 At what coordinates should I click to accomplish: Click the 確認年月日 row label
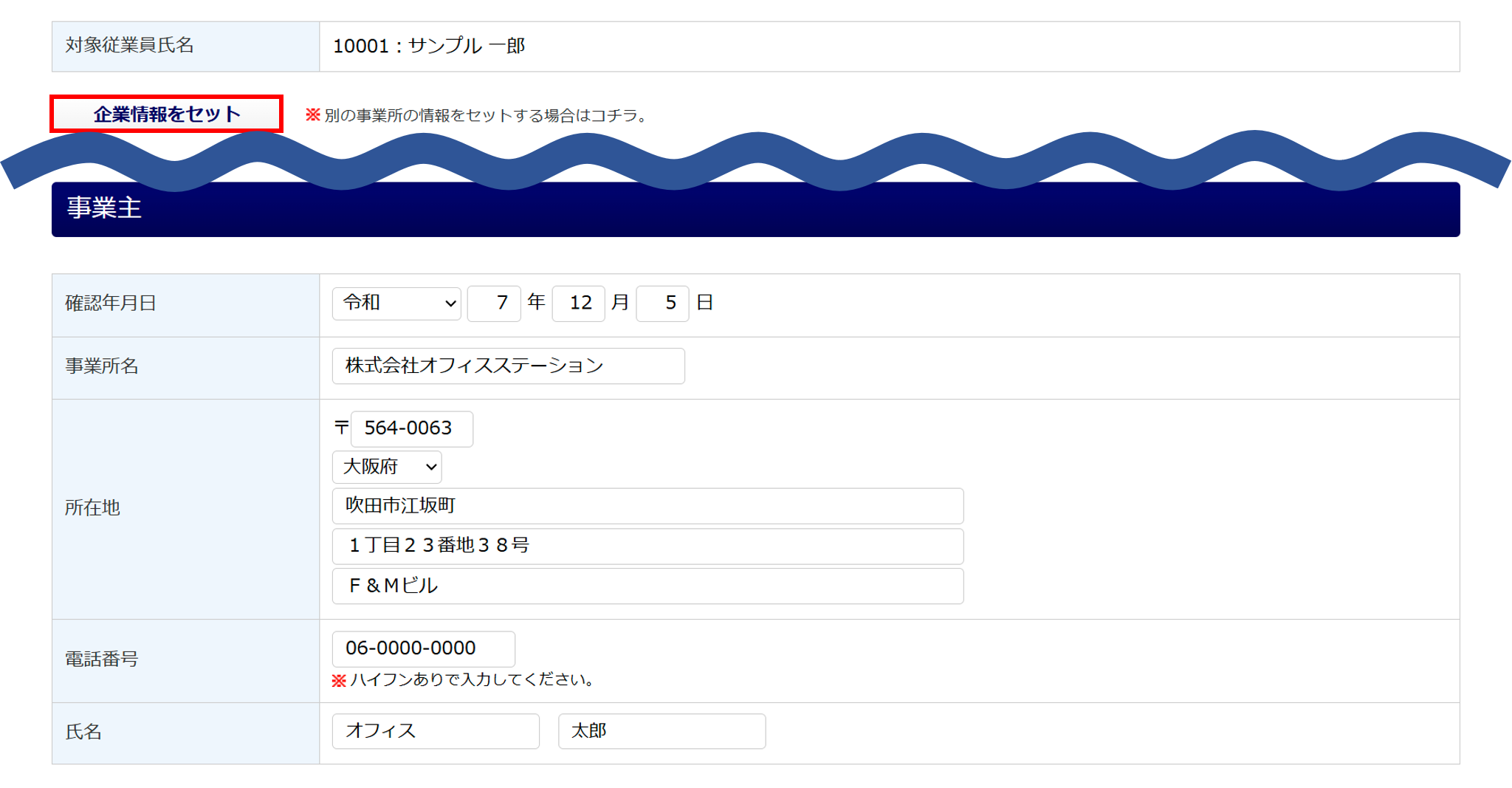coord(111,304)
